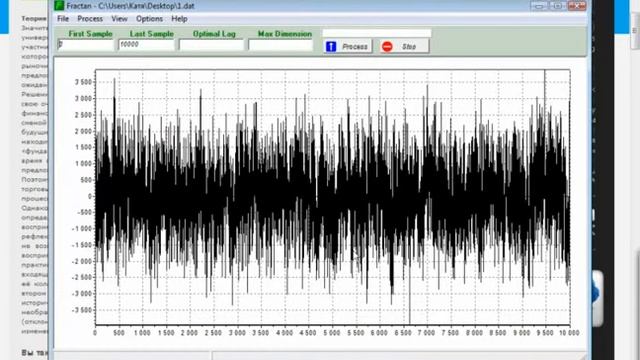Open the Process menu

pos(90,19)
